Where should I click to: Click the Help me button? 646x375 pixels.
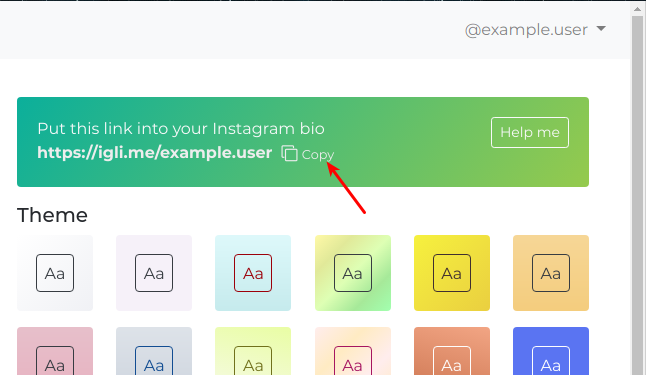click(x=530, y=132)
